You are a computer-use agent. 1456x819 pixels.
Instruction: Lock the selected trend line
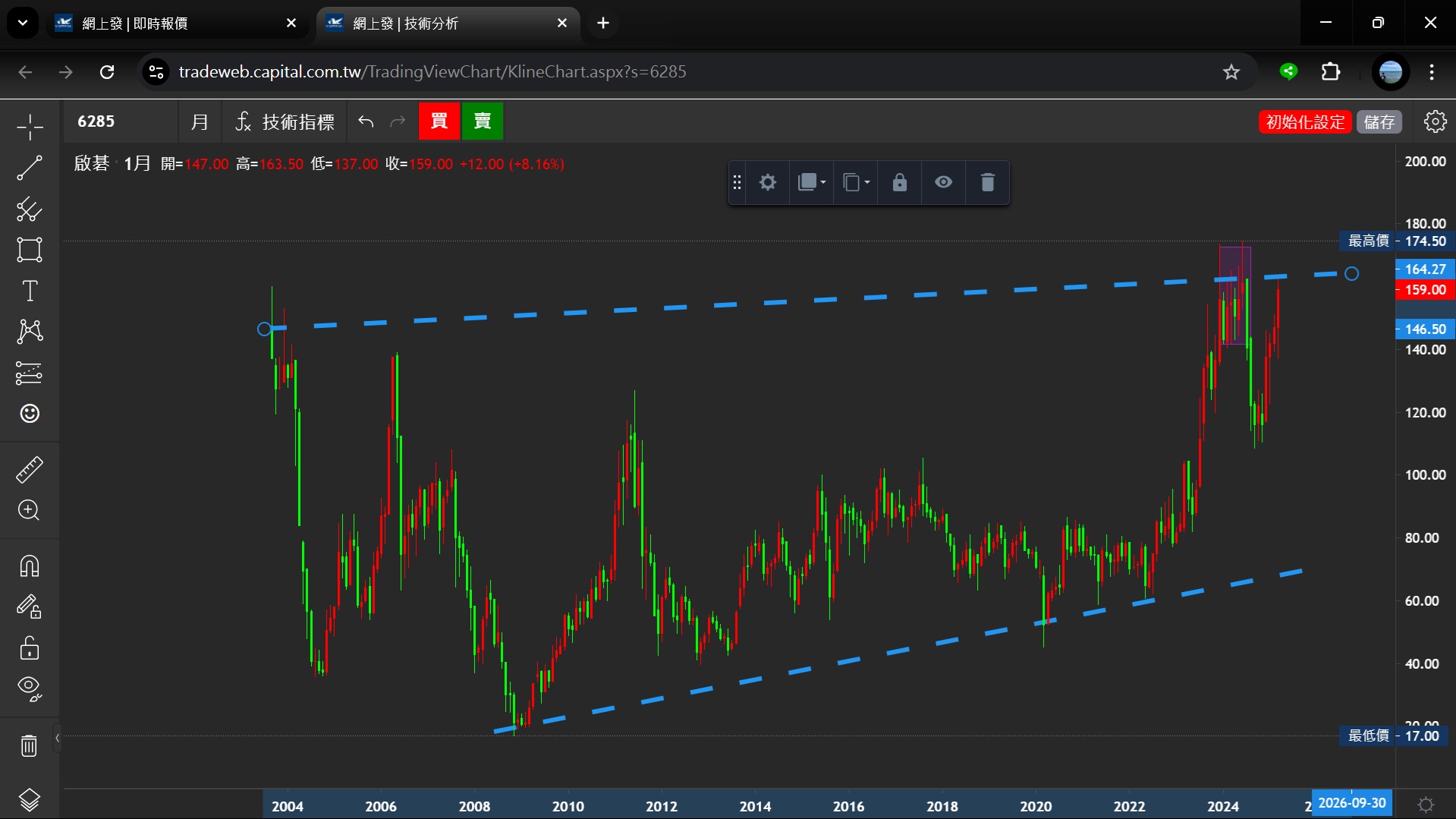[x=899, y=182]
